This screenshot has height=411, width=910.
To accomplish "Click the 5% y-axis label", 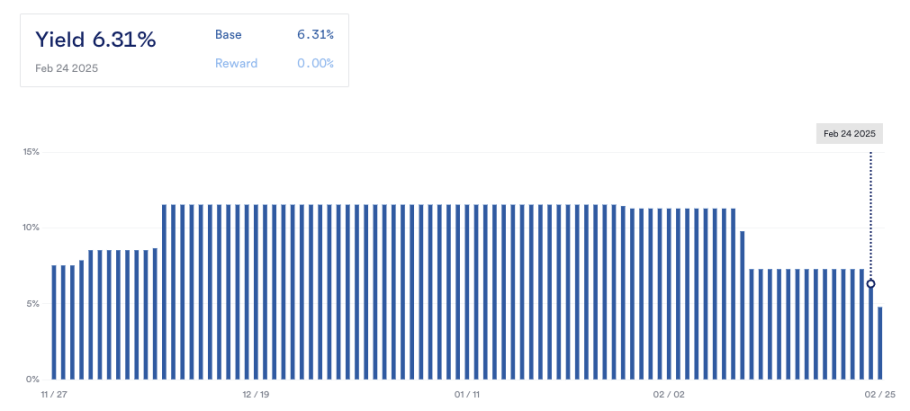I will 33,304.
